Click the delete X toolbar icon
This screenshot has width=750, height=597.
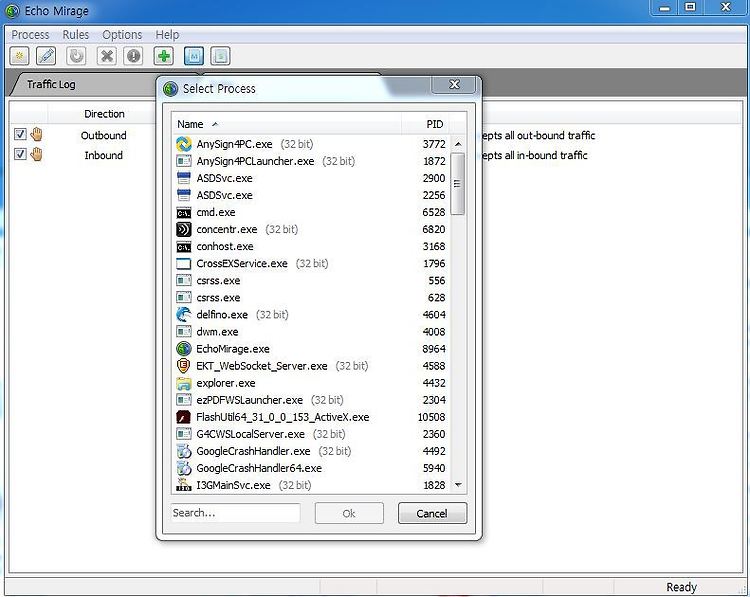(x=107, y=56)
